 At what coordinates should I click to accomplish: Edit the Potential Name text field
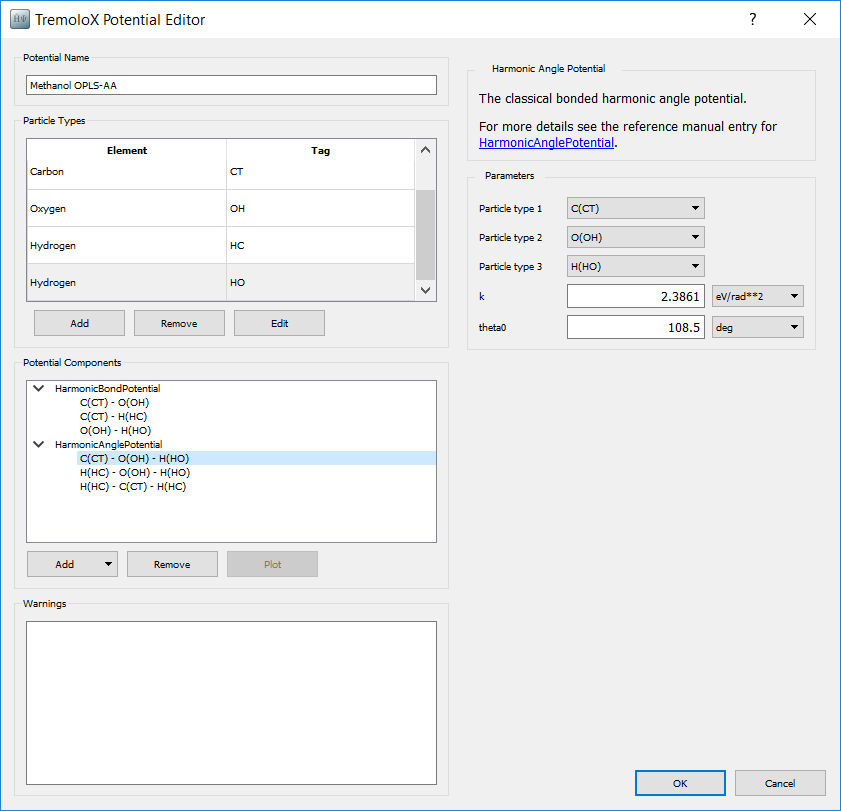231,85
